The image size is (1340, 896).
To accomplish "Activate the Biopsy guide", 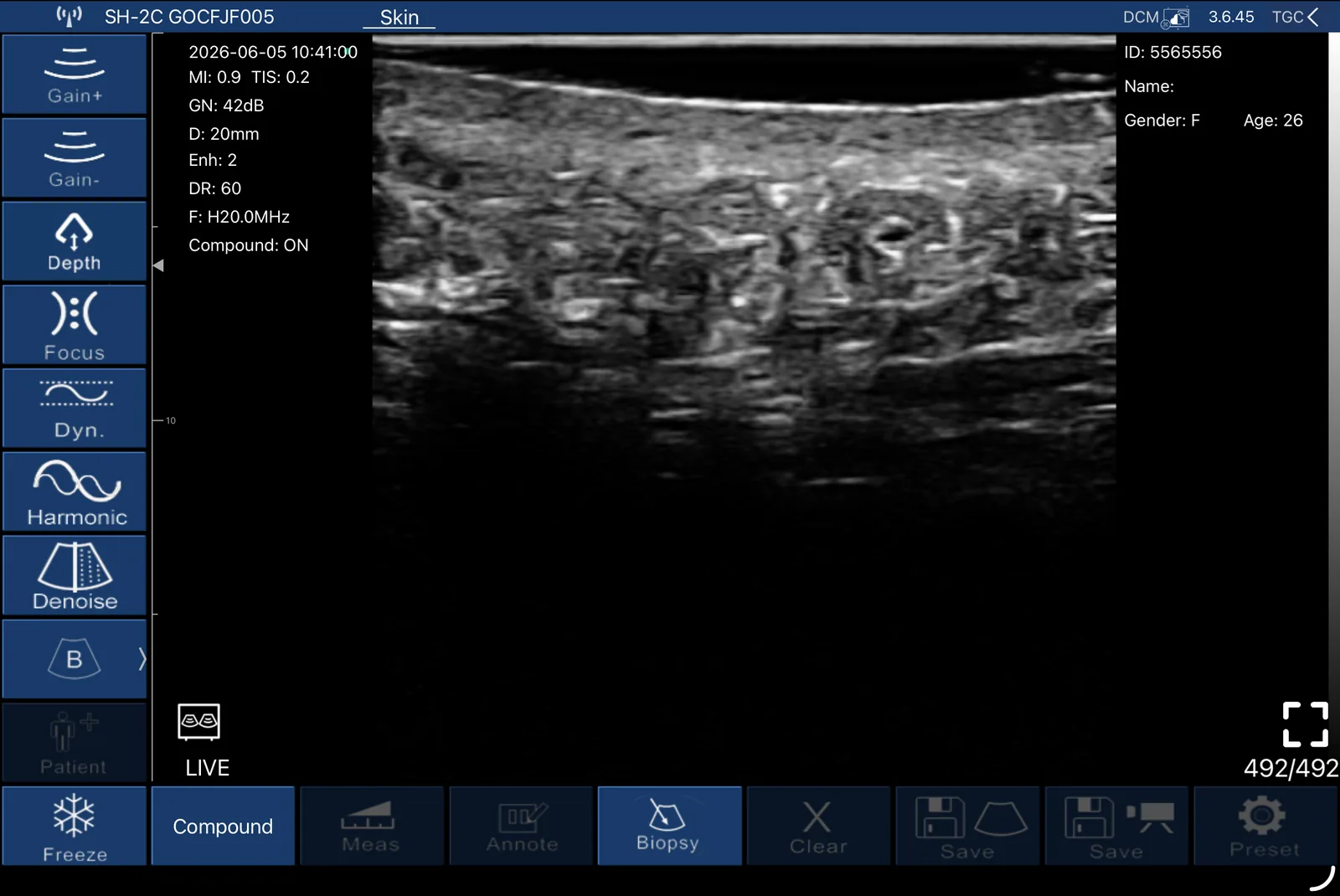I will coord(669,826).
